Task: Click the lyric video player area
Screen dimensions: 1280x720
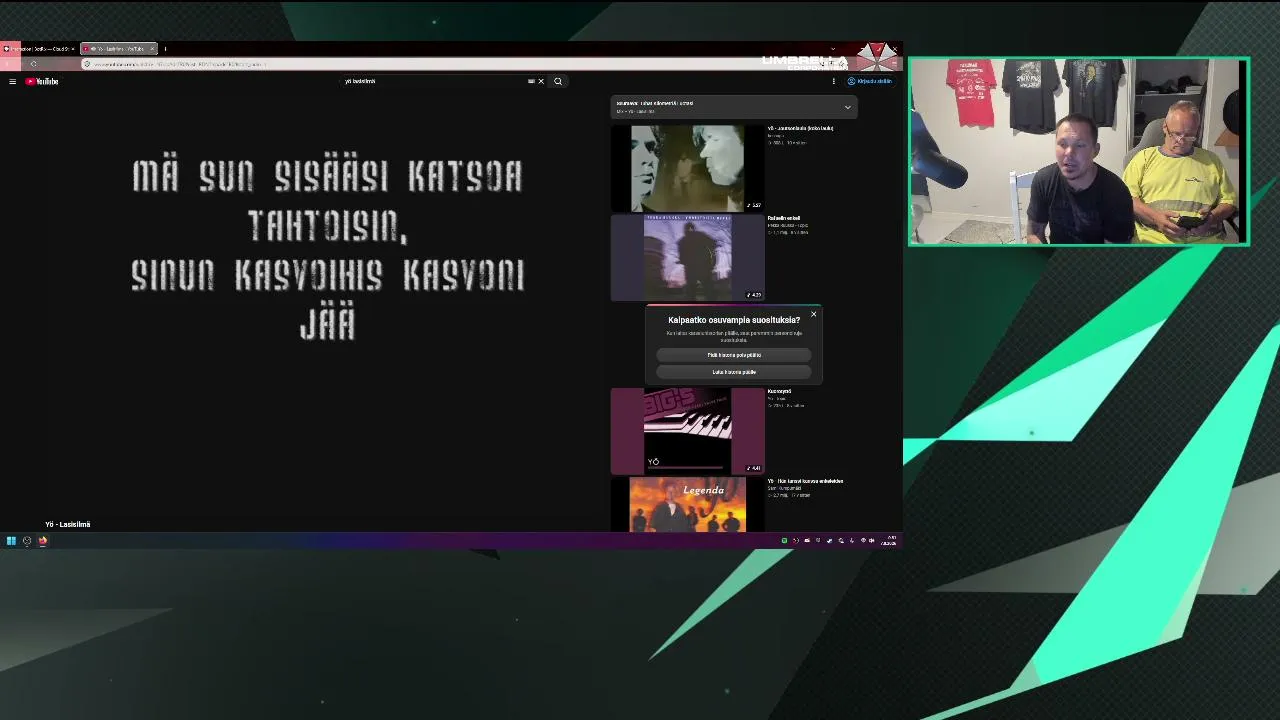Action: [x=300, y=305]
